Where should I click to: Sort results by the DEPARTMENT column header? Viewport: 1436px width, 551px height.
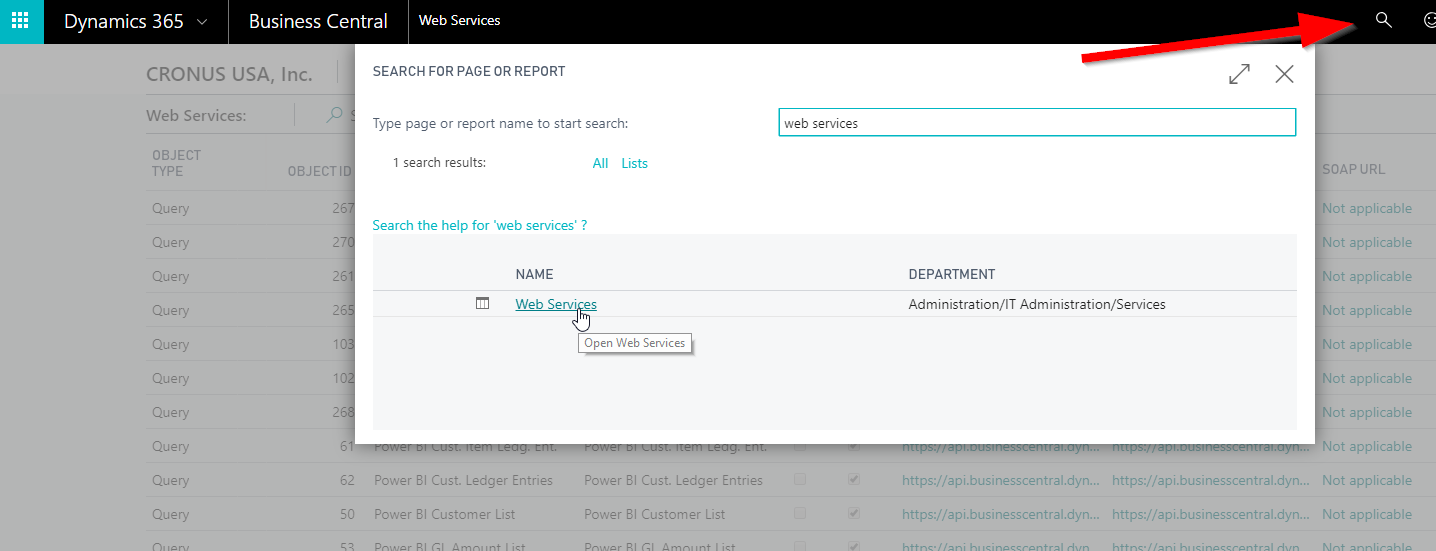[952, 274]
